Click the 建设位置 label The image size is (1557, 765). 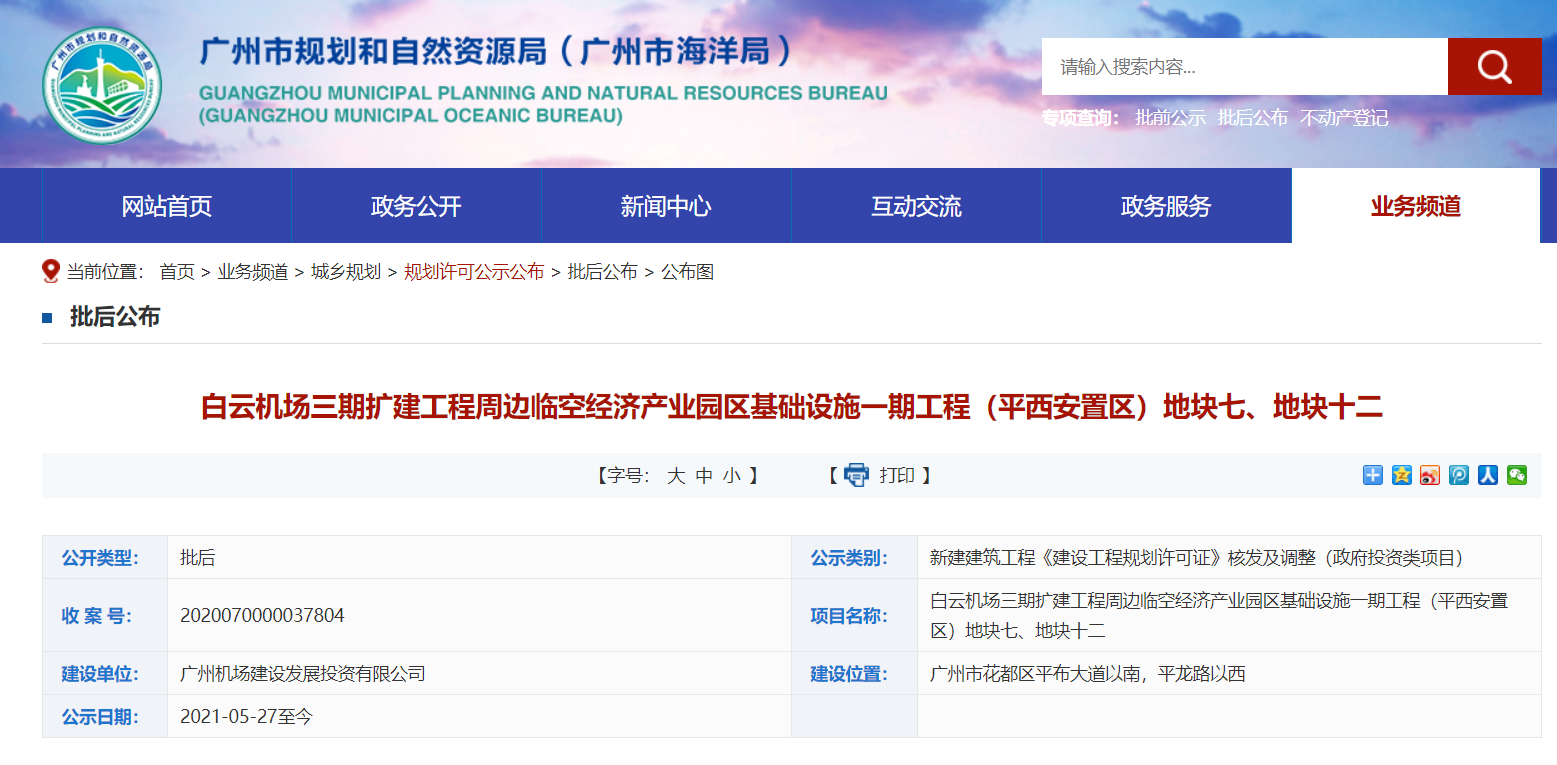pos(849,674)
